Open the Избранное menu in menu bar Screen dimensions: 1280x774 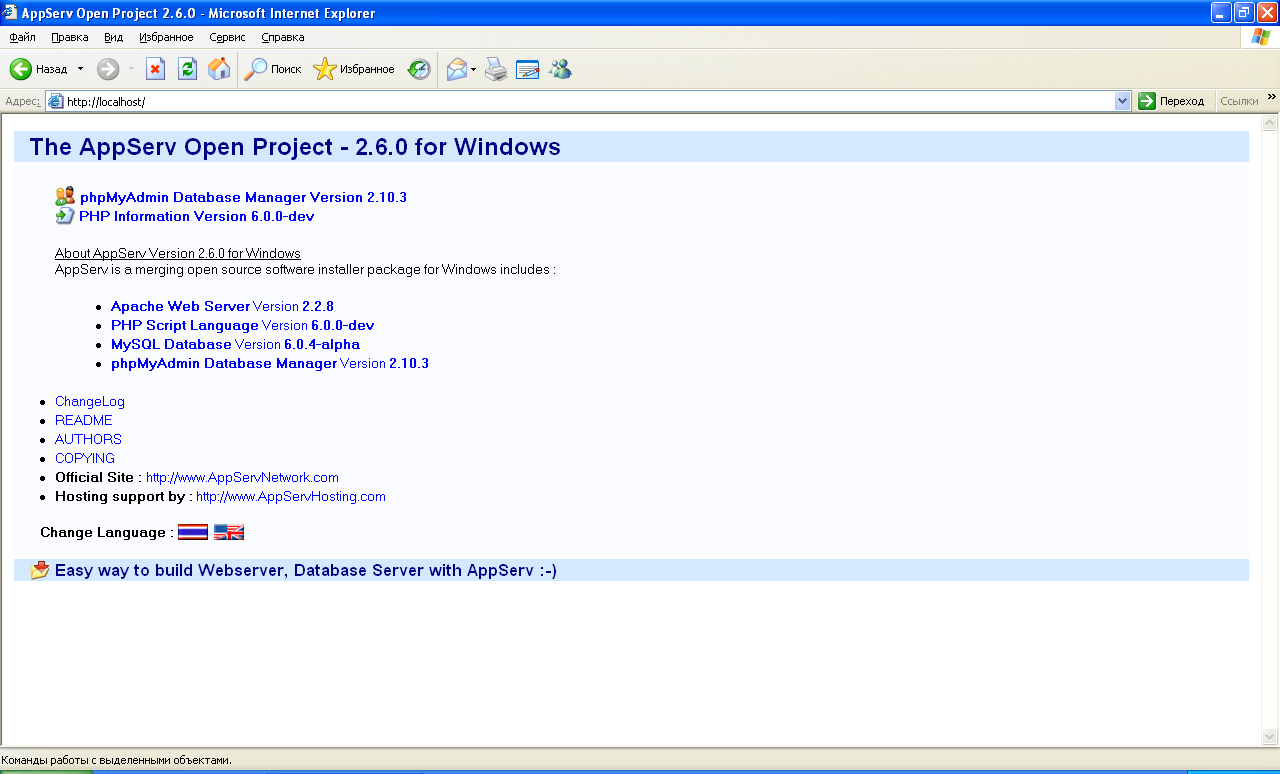pyautogui.click(x=167, y=37)
